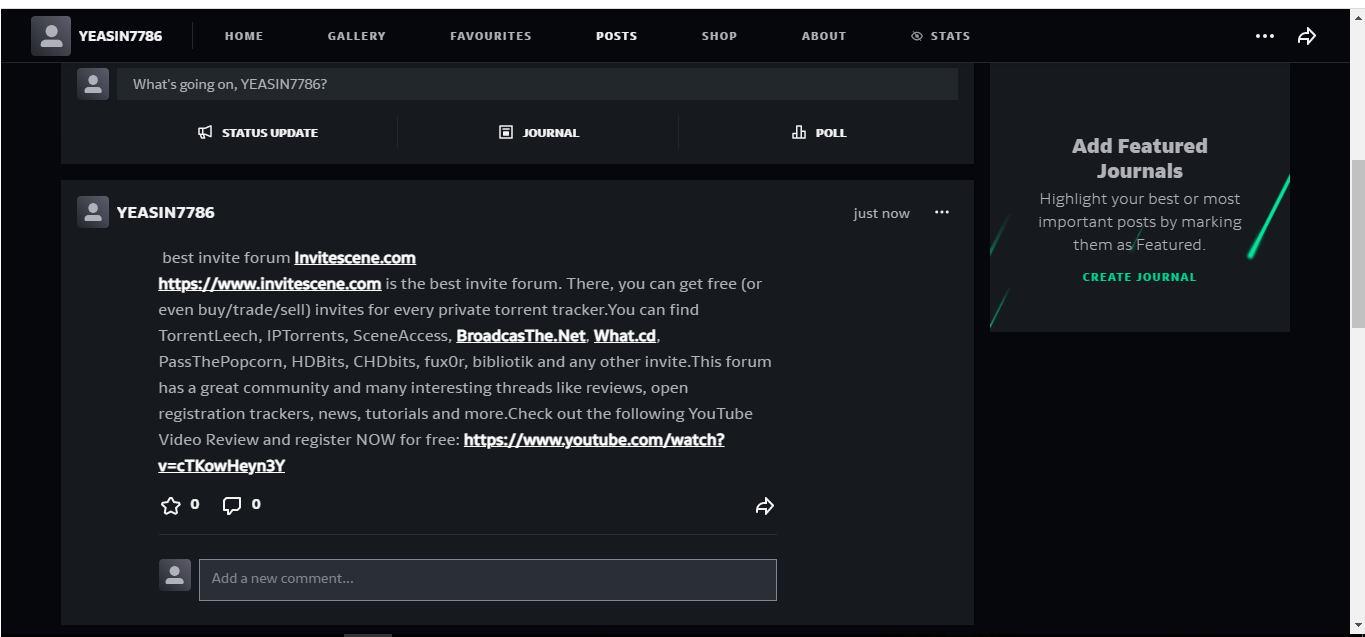Expand the top bar more options menu
Image resolution: width=1365 pixels, height=637 pixels.
tap(1265, 36)
